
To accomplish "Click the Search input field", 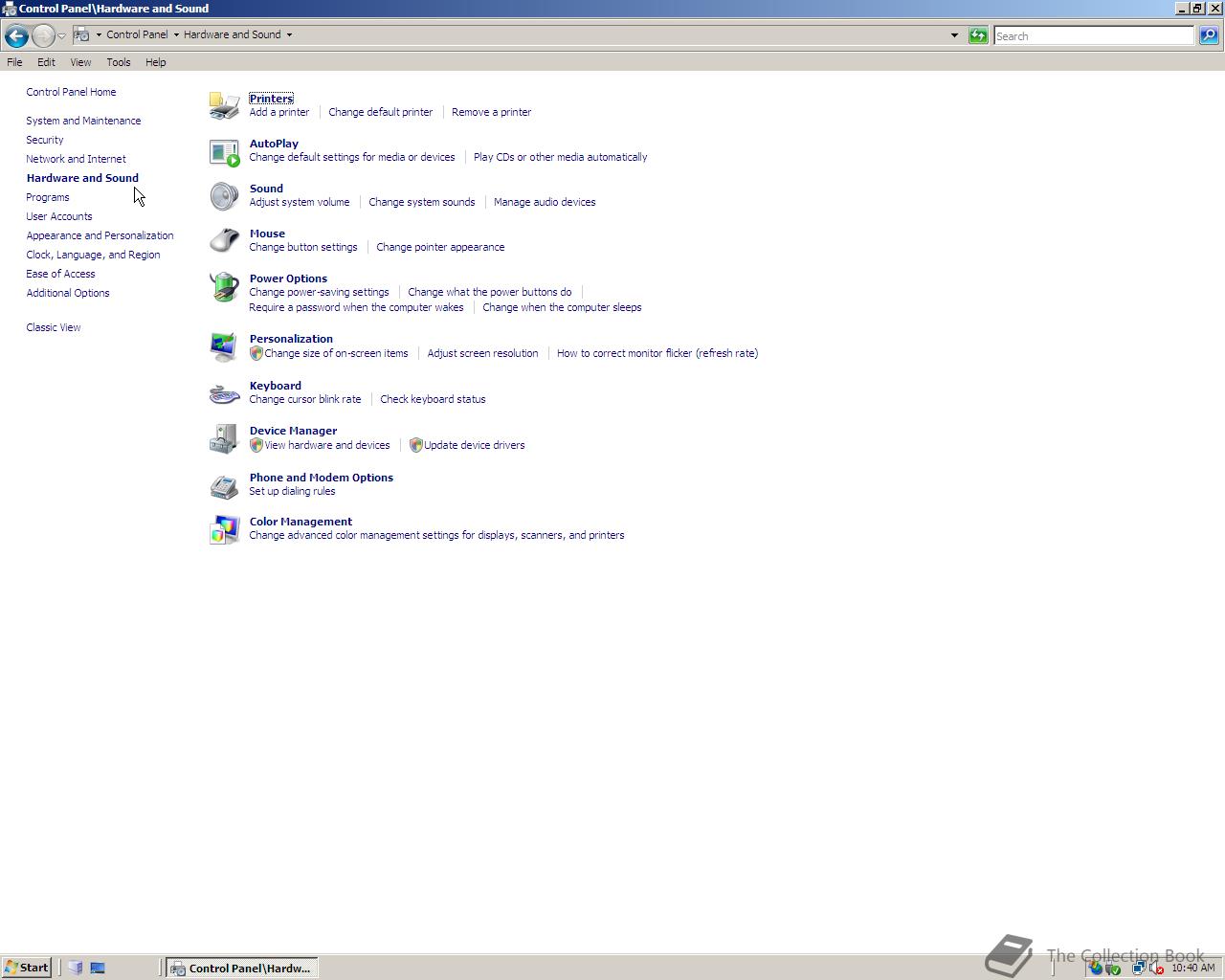I will pyautogui.click(x=1094, y=35).
